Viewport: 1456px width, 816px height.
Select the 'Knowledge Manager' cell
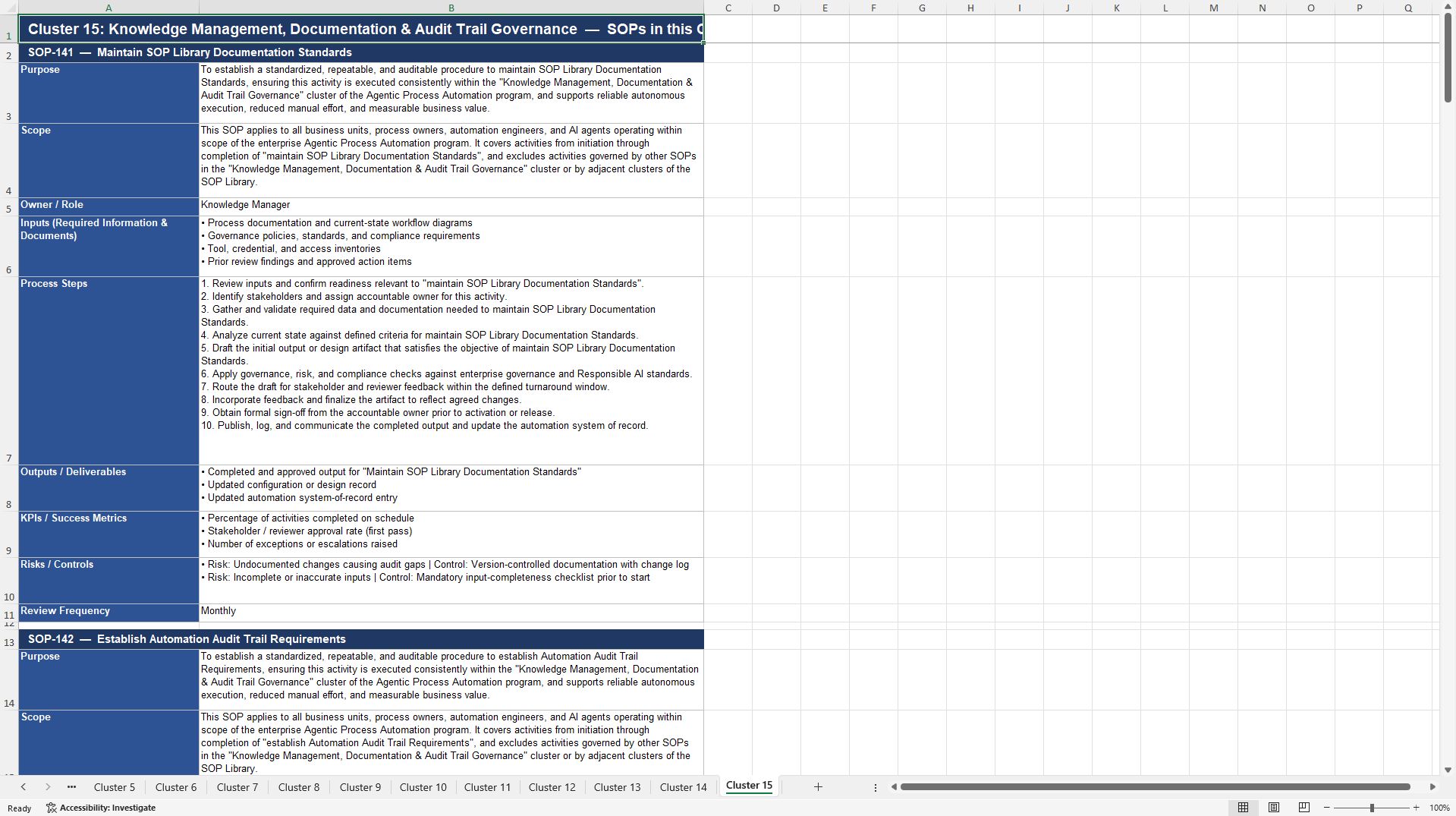point(451,206)
